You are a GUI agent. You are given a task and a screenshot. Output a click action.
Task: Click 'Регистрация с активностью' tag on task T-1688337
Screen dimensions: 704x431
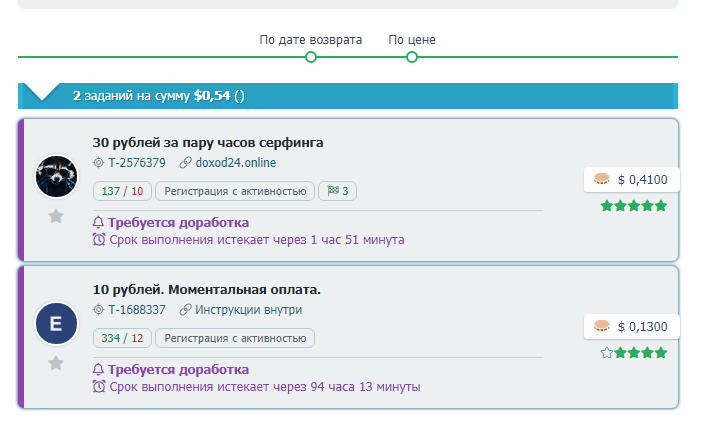[235, 338]
